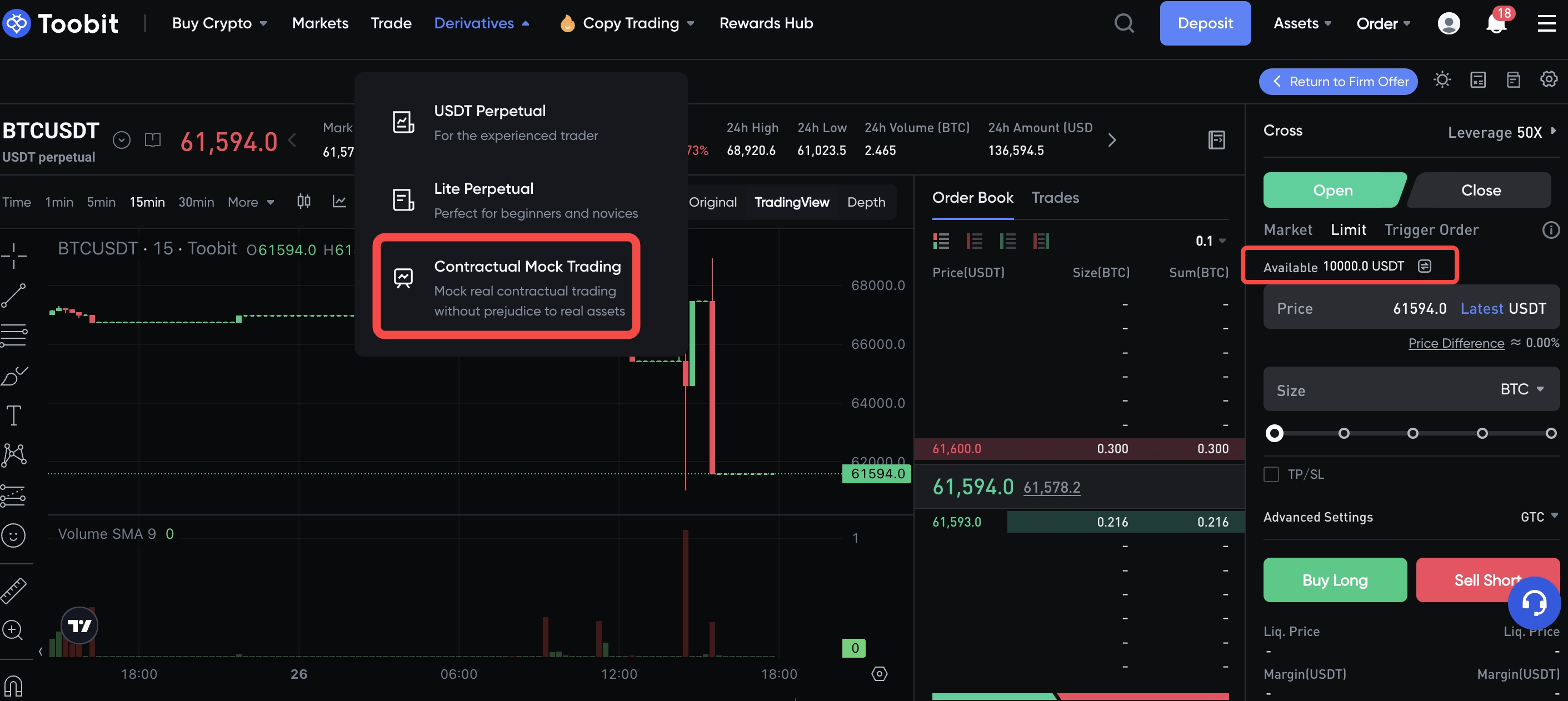This screenshot has height=701, width=1568.
Task: Click the ruler measure tool
Action: click(x=13, y=590)
